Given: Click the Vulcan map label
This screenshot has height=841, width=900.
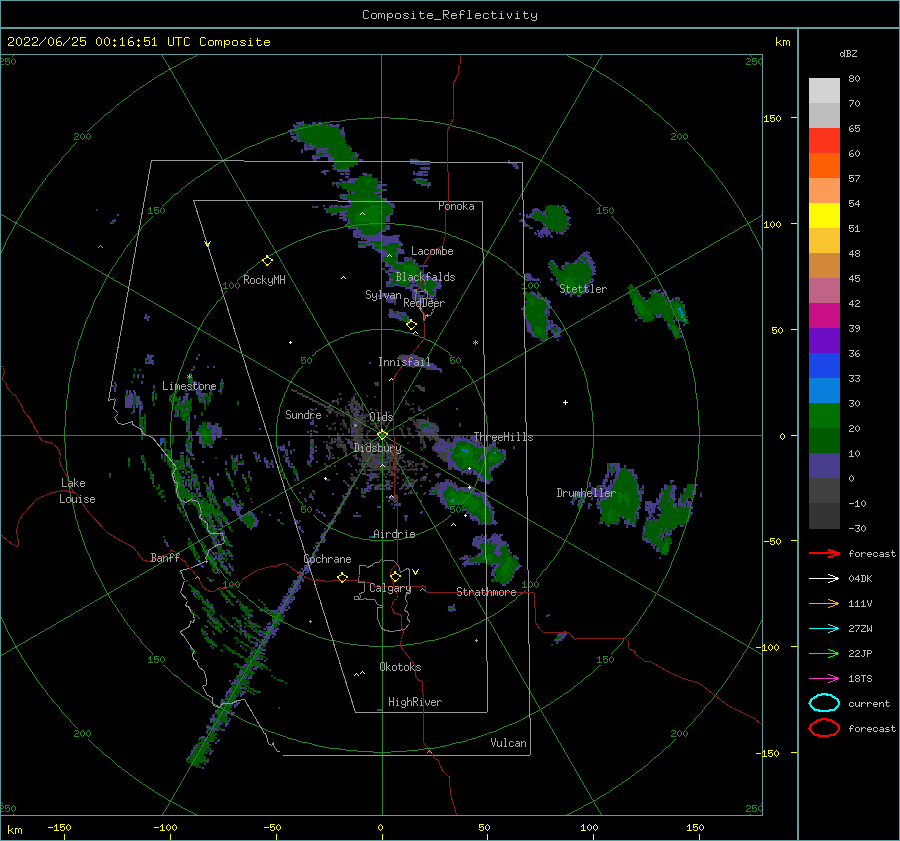Looking at the screenshot, I should click(508, 742).
